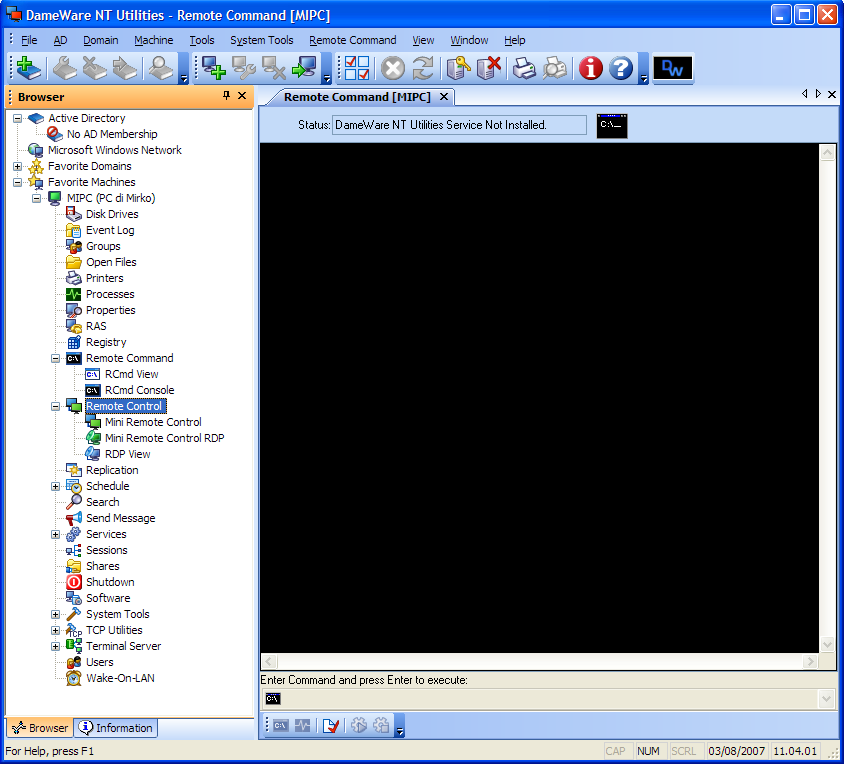Click the bottom toolbar options arrow
Image resolution: width=844 pixels, height=764 pixels.
(399, 726)
